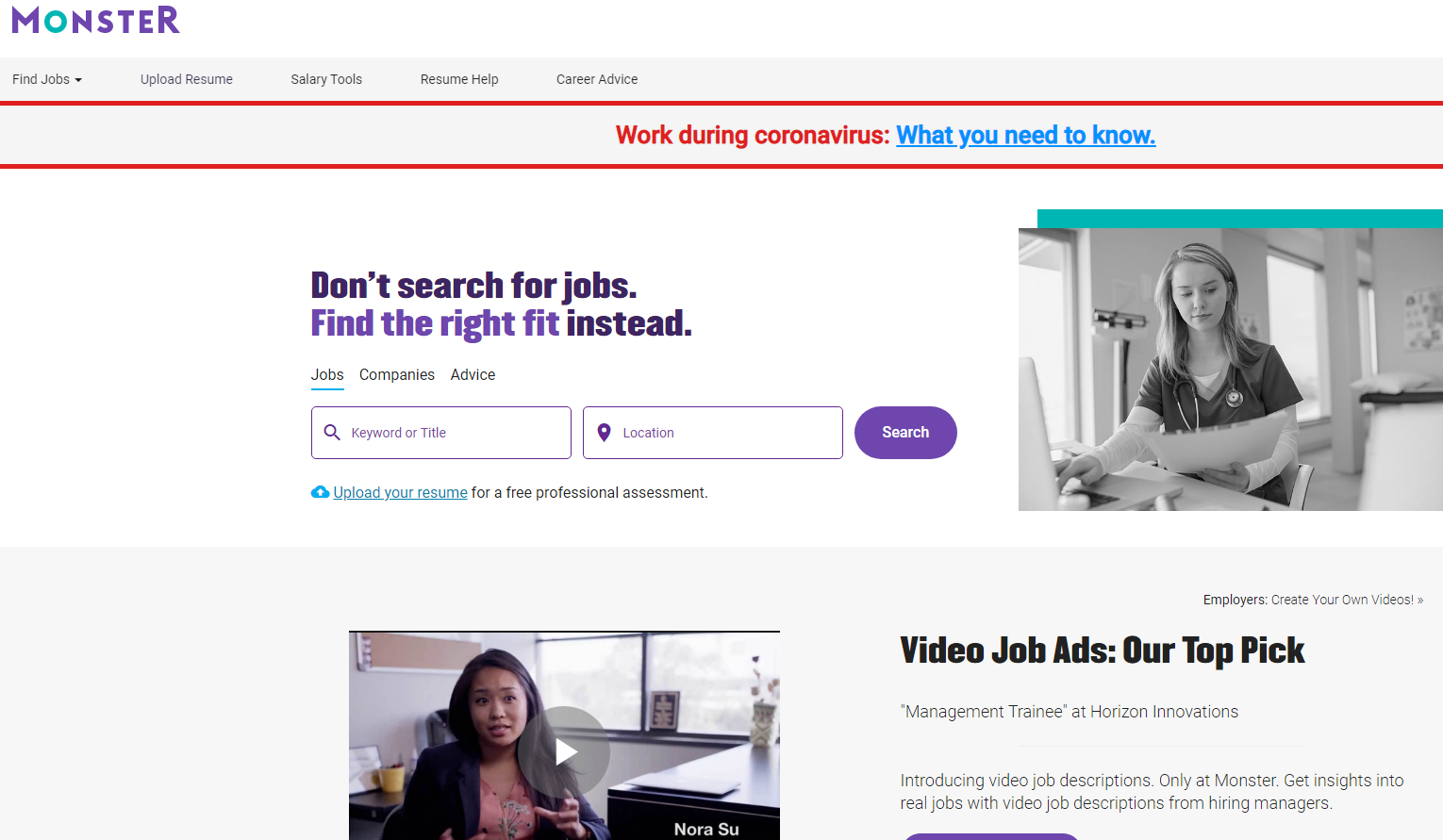Click the nurse photo banner image
The width and height of the screenshot is (1443, 840).
(1231, 370)
